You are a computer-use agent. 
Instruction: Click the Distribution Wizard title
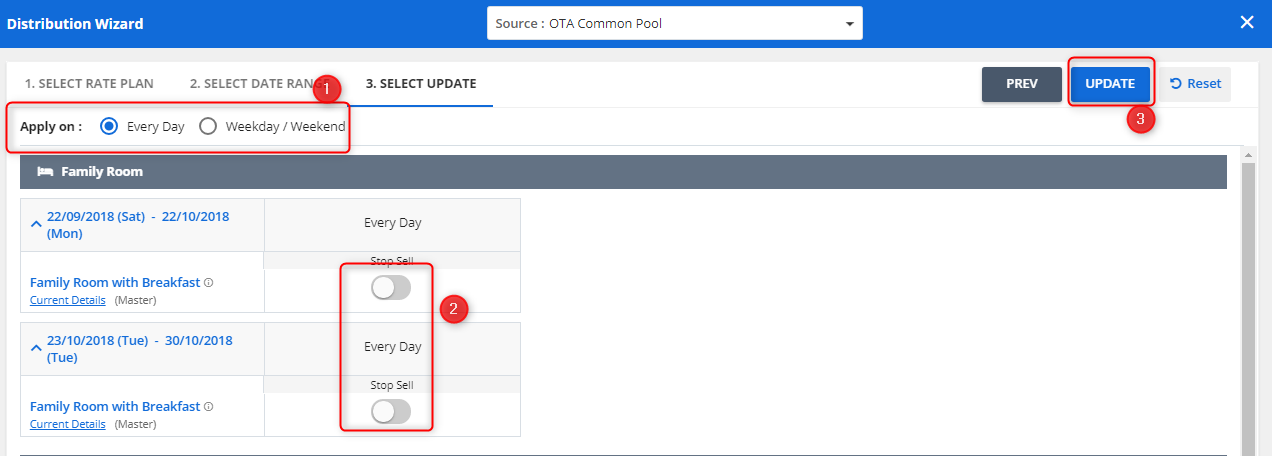coord(75,24)
